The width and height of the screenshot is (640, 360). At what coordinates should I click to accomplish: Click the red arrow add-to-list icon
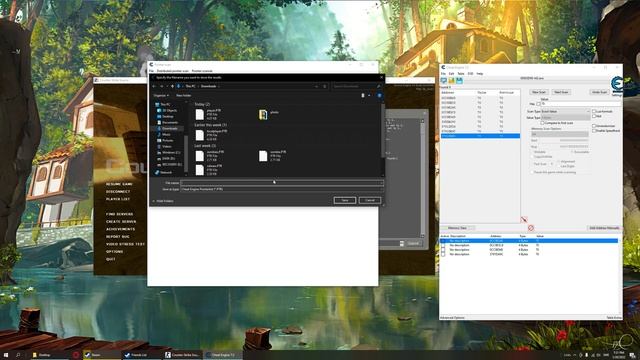coord(524,220)
